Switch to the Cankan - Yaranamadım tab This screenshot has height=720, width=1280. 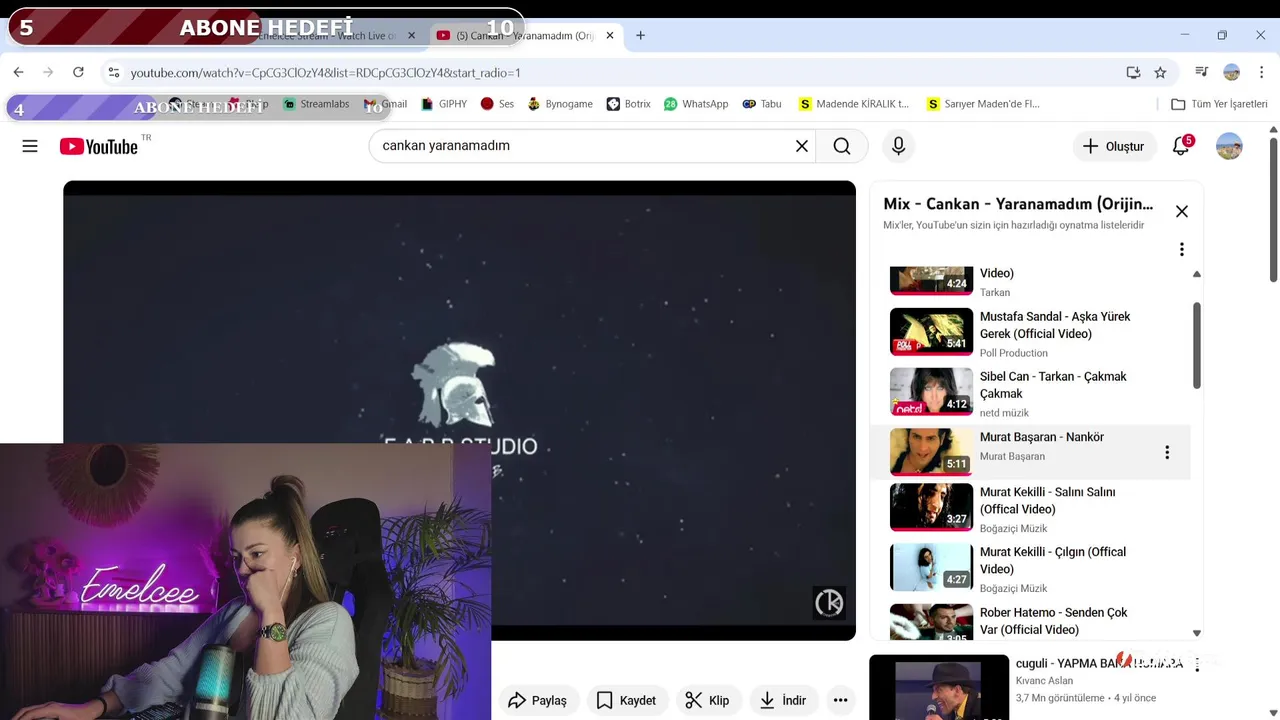pos(525,35)
